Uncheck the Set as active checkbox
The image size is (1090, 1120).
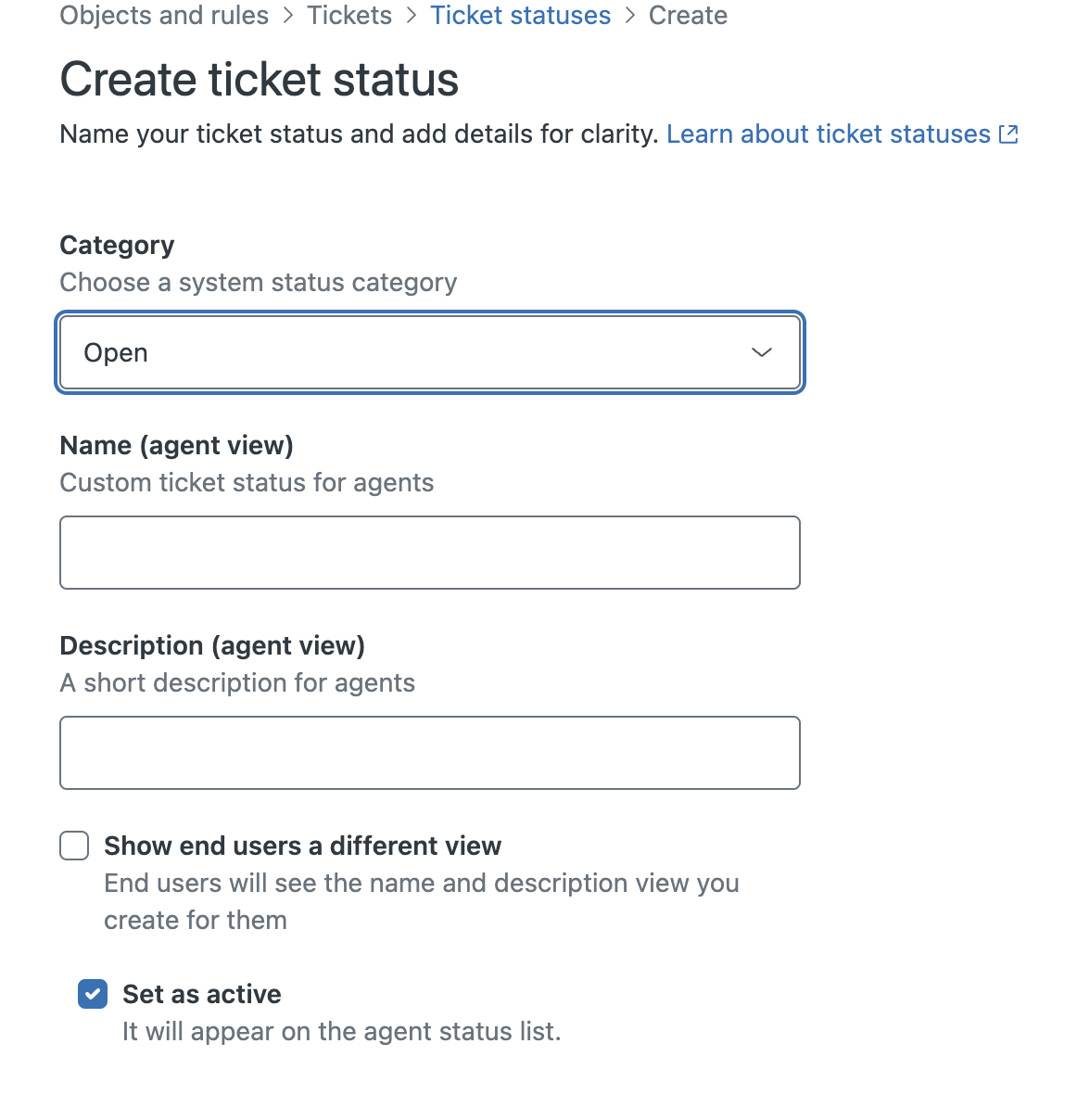click(x=93, y=994)
